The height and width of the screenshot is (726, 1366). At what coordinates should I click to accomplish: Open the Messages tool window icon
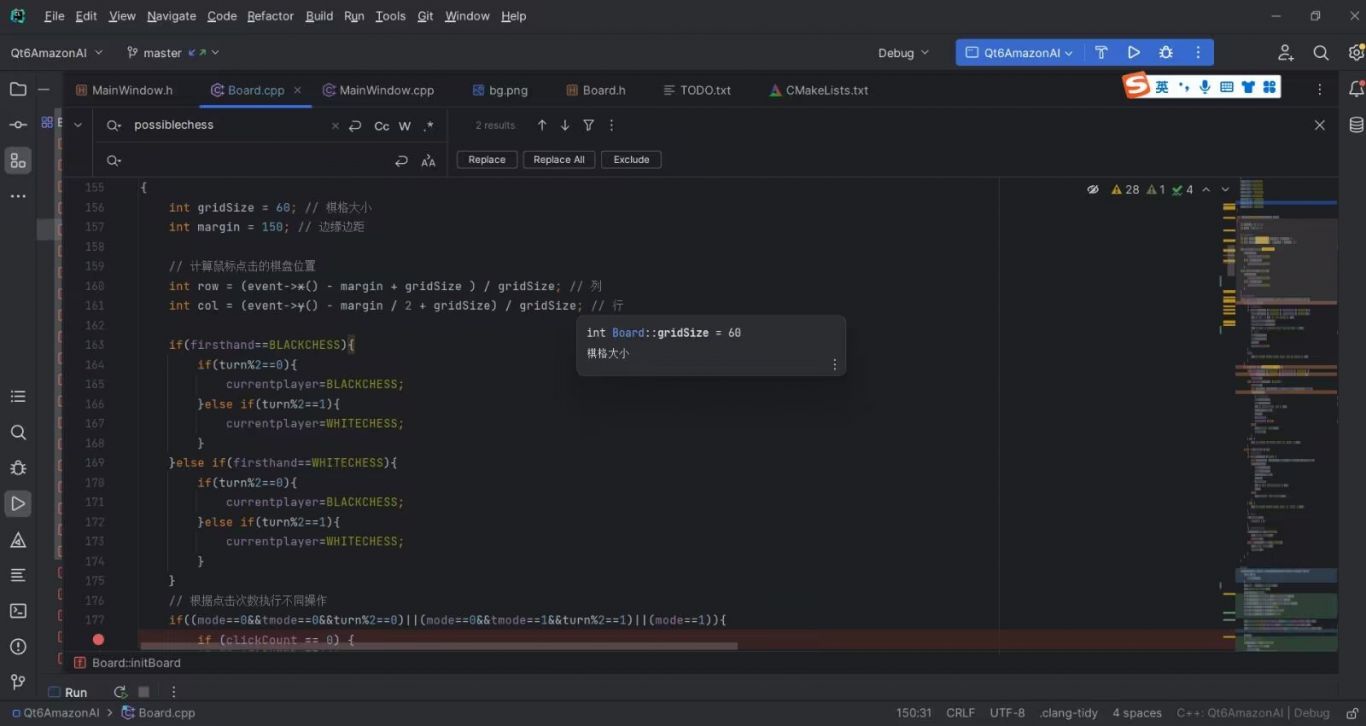pos(18,575)
